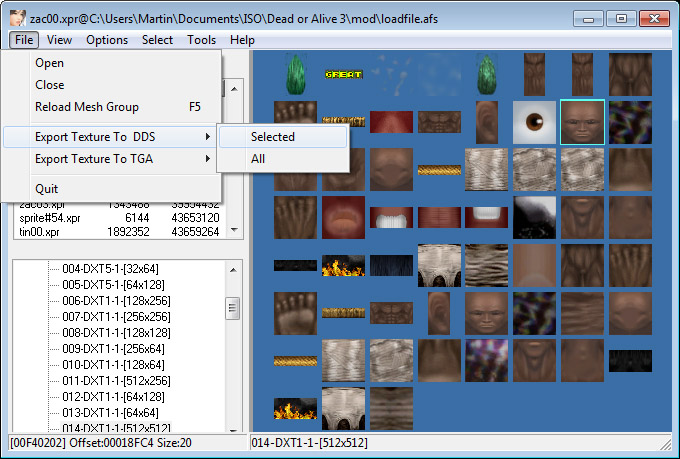Select tree item 011-DXT1-1-[512x256]
The height and width of the screenshot is (459, 680).
(x=117, y=381)
